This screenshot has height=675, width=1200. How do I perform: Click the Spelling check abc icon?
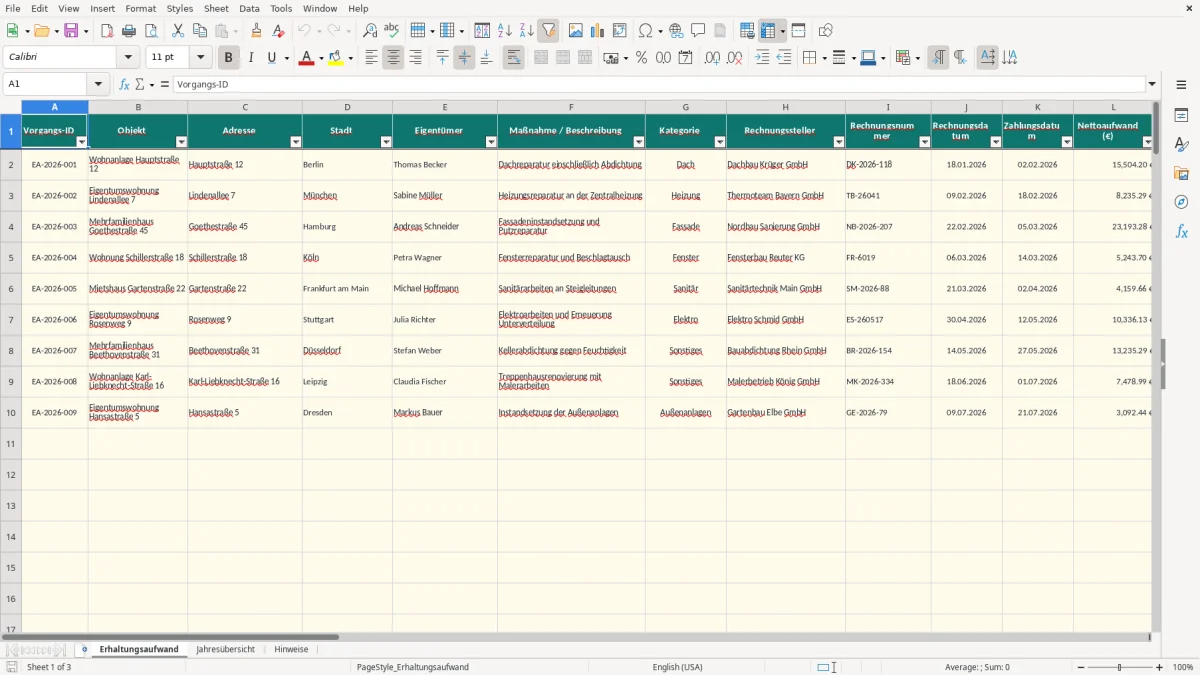(x=392, y=31)
